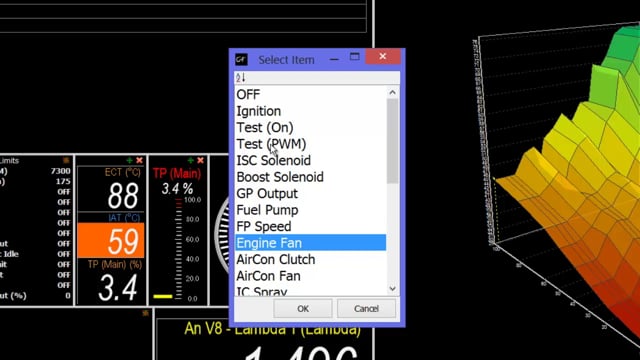Choose AirCon Clutch from the list

point(311,259)
